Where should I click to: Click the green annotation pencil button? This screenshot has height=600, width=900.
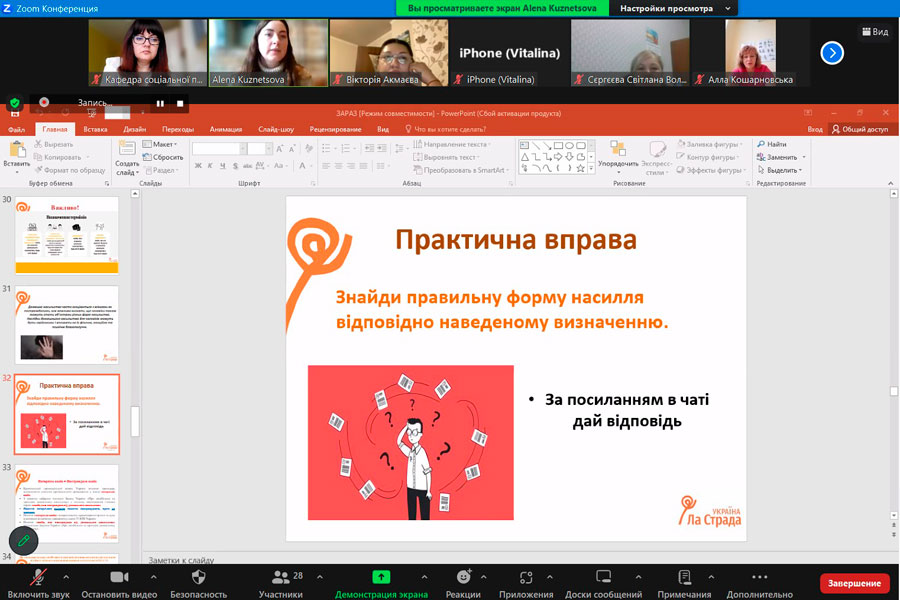click(x=23, y=541)
